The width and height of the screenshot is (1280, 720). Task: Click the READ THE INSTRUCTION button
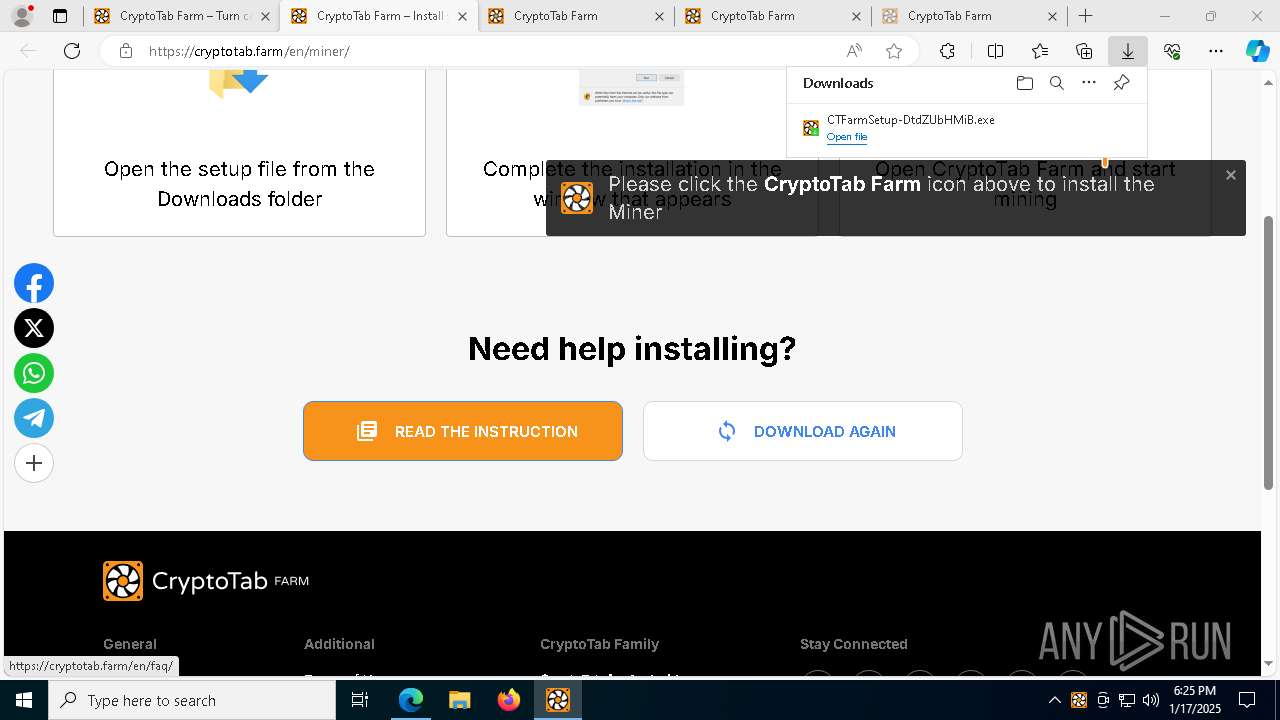click(x=463, y=431)
